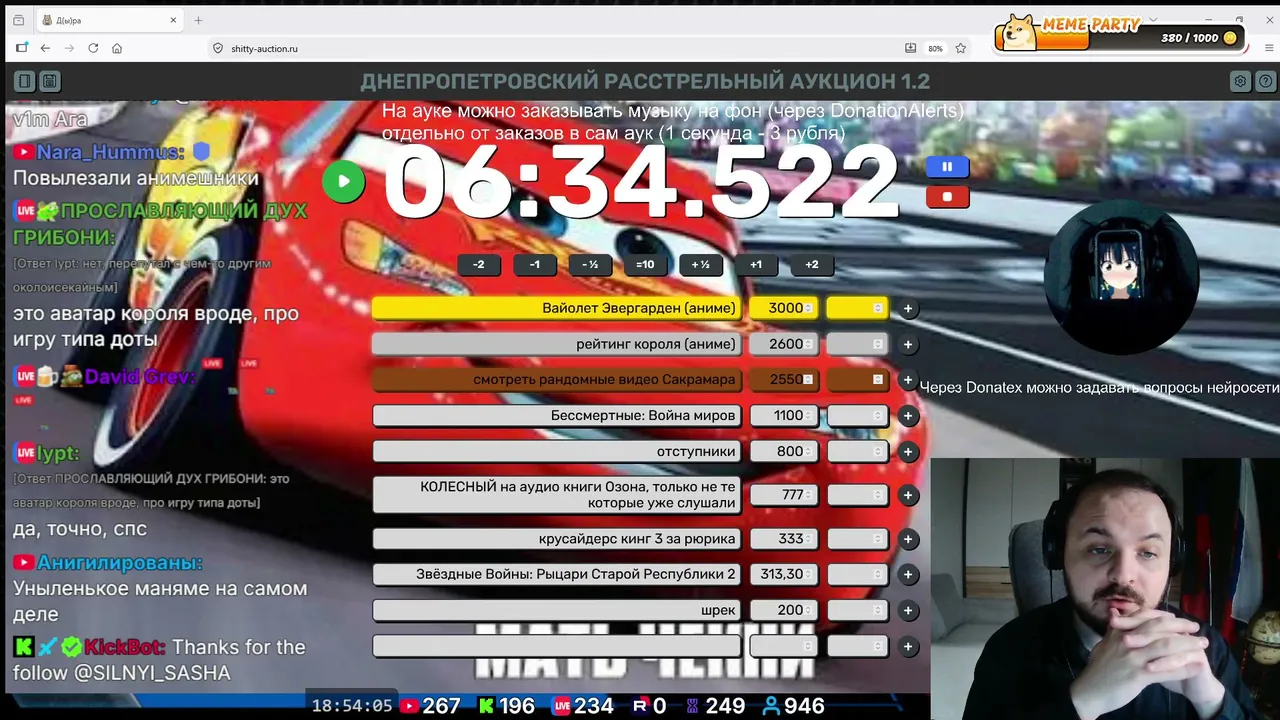Edit the 800 bid amount field
This screenshot has width=1280, height=720.
784,452
